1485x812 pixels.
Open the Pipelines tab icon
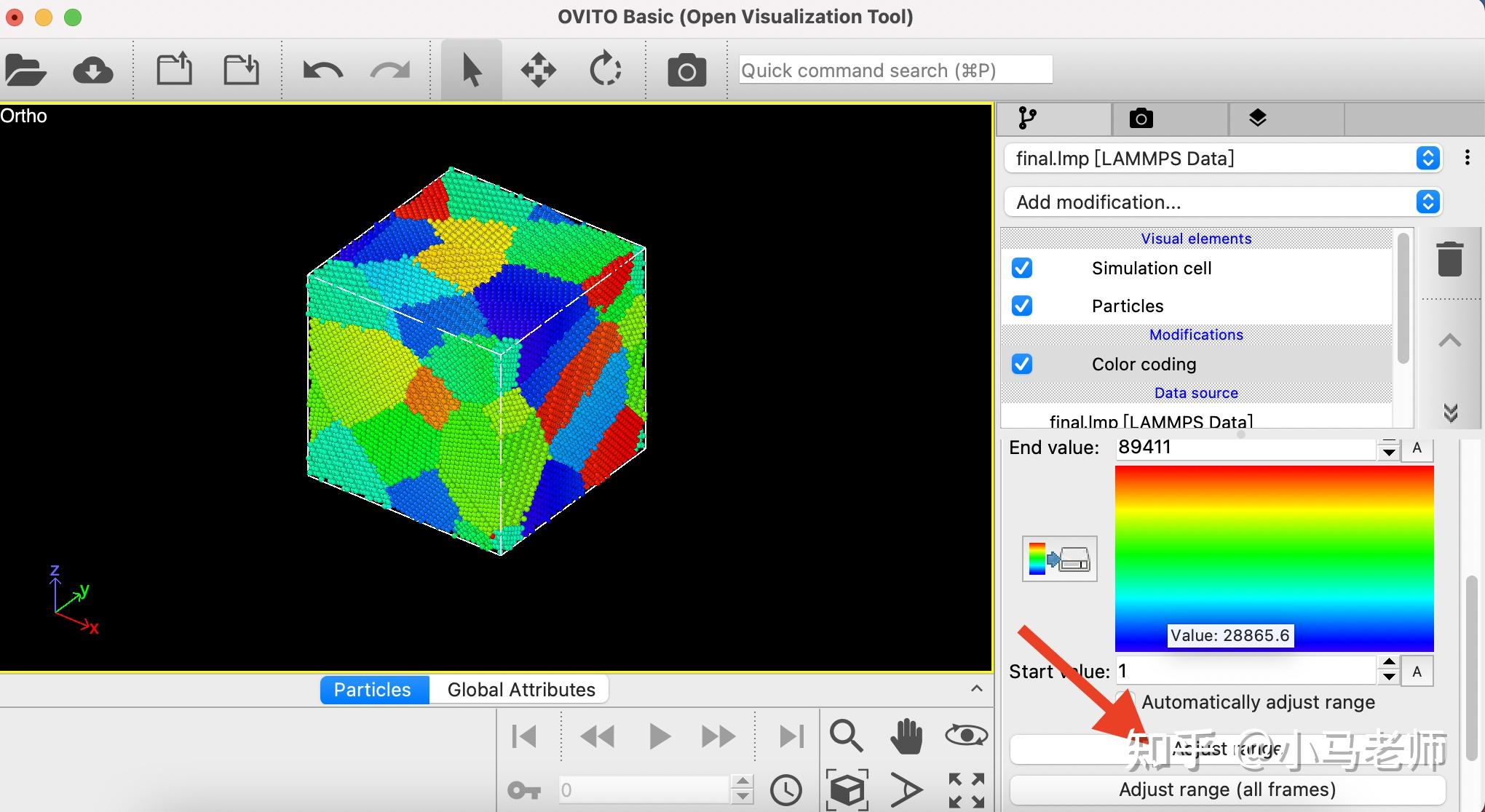click(x=1027, y=118)
